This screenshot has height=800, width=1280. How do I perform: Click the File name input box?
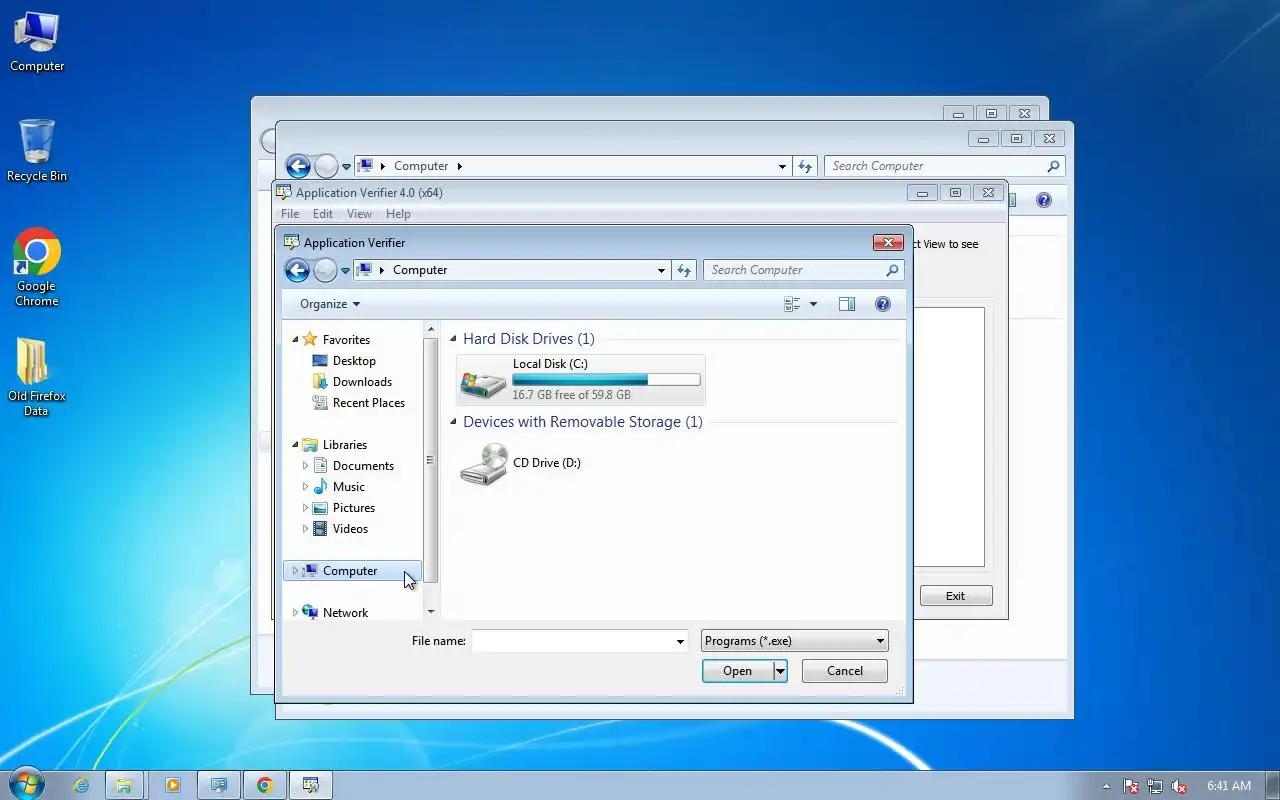[x=572, y=641]
